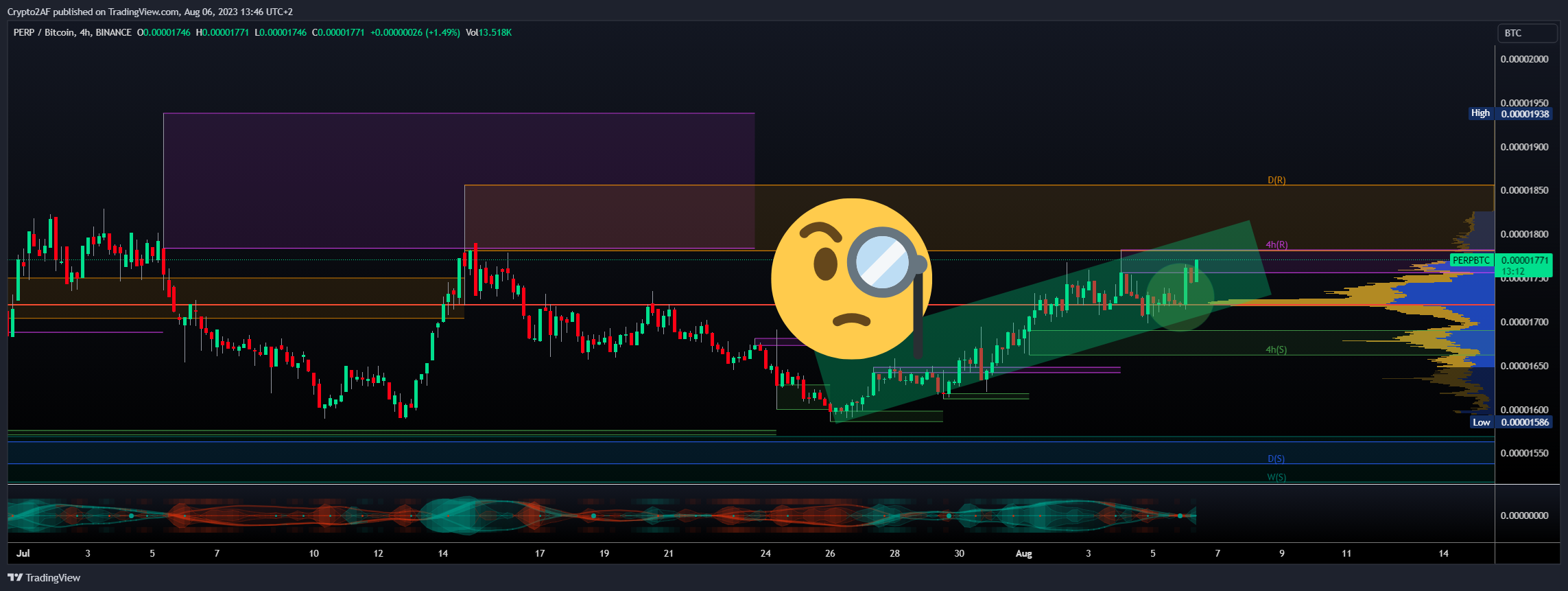Select the W(S) weekly support label

pyautogui.click(x=1276, y=477)
